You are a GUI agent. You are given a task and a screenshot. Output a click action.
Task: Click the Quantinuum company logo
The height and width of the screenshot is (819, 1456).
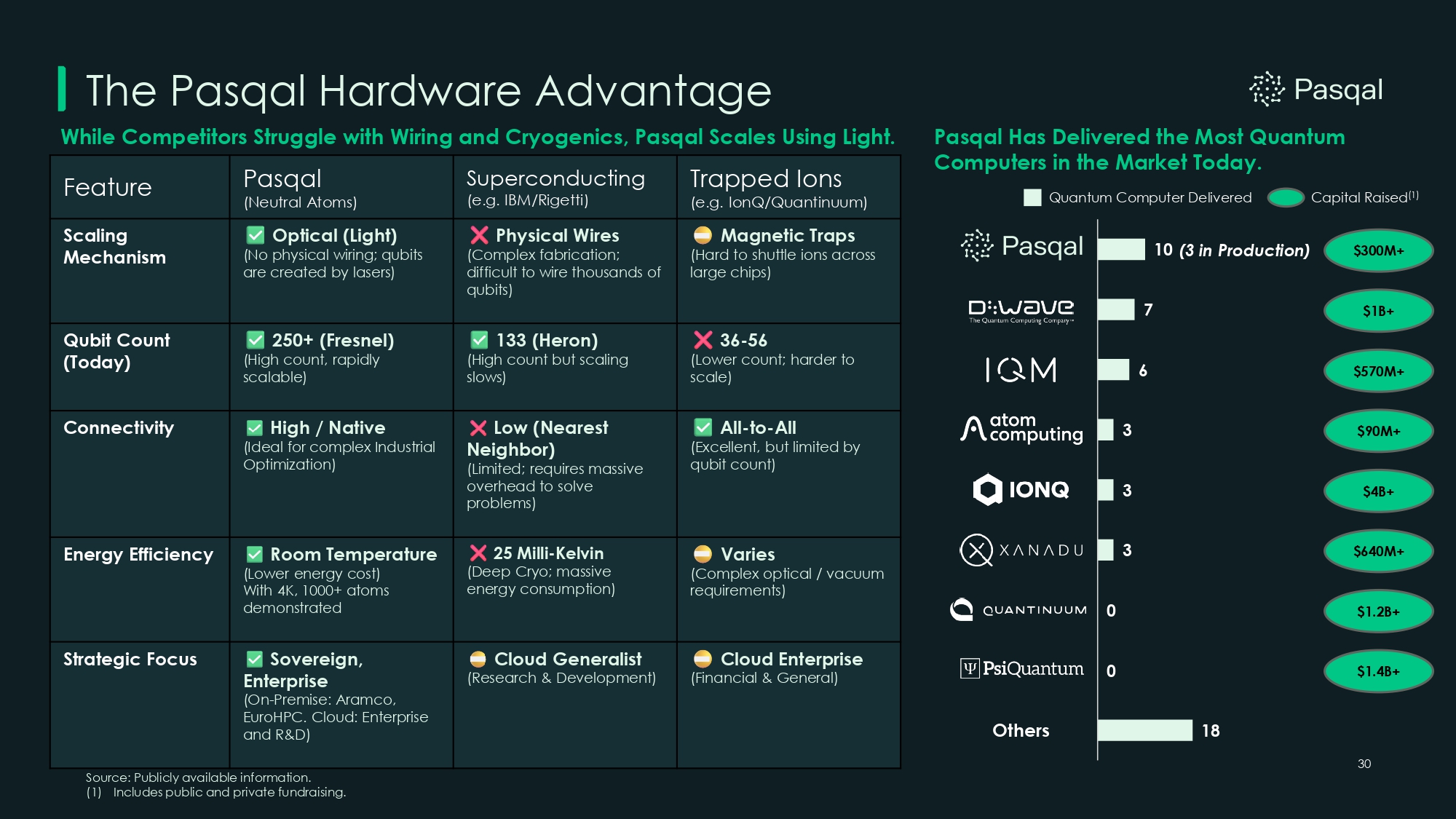pos(1018,610)
